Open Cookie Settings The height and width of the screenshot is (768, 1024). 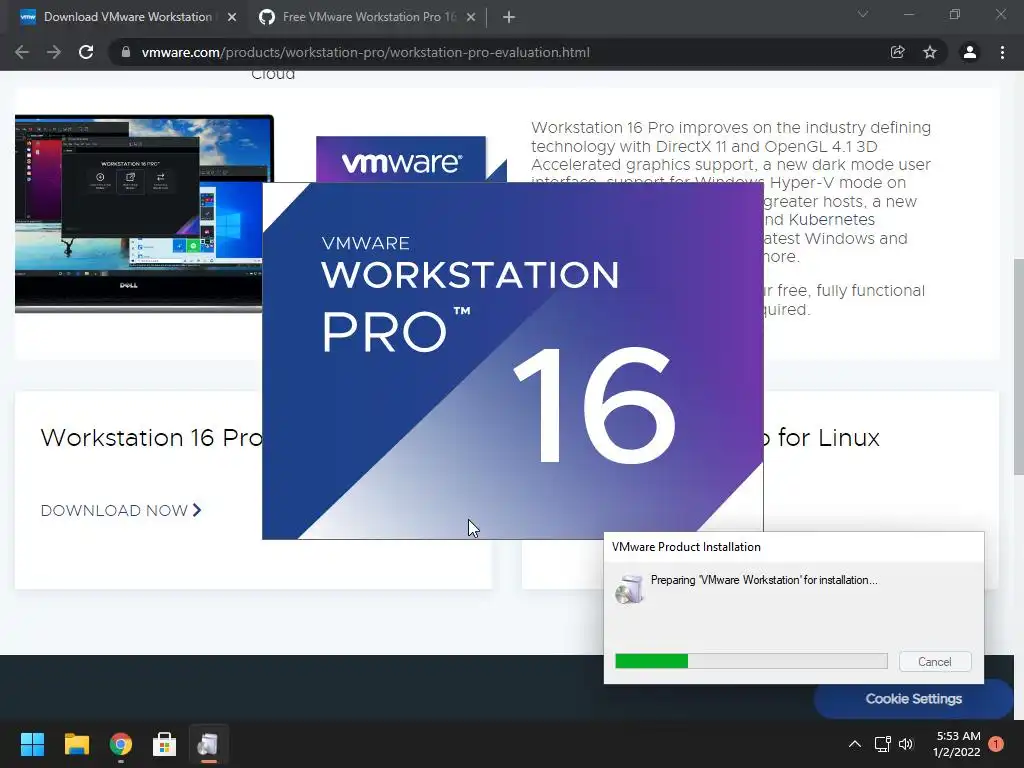pyautogui.click(x=913, y=699)
